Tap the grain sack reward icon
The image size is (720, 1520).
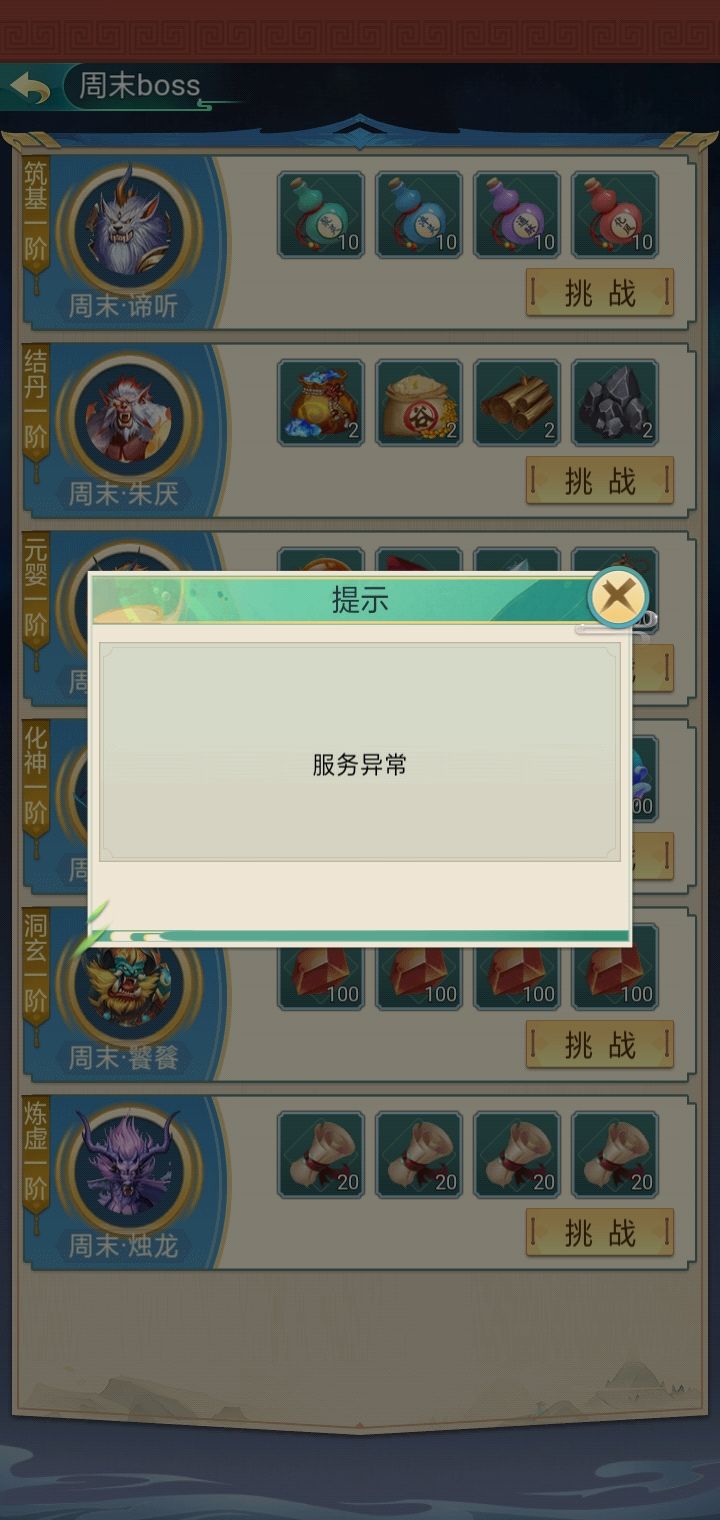[419, 403]
